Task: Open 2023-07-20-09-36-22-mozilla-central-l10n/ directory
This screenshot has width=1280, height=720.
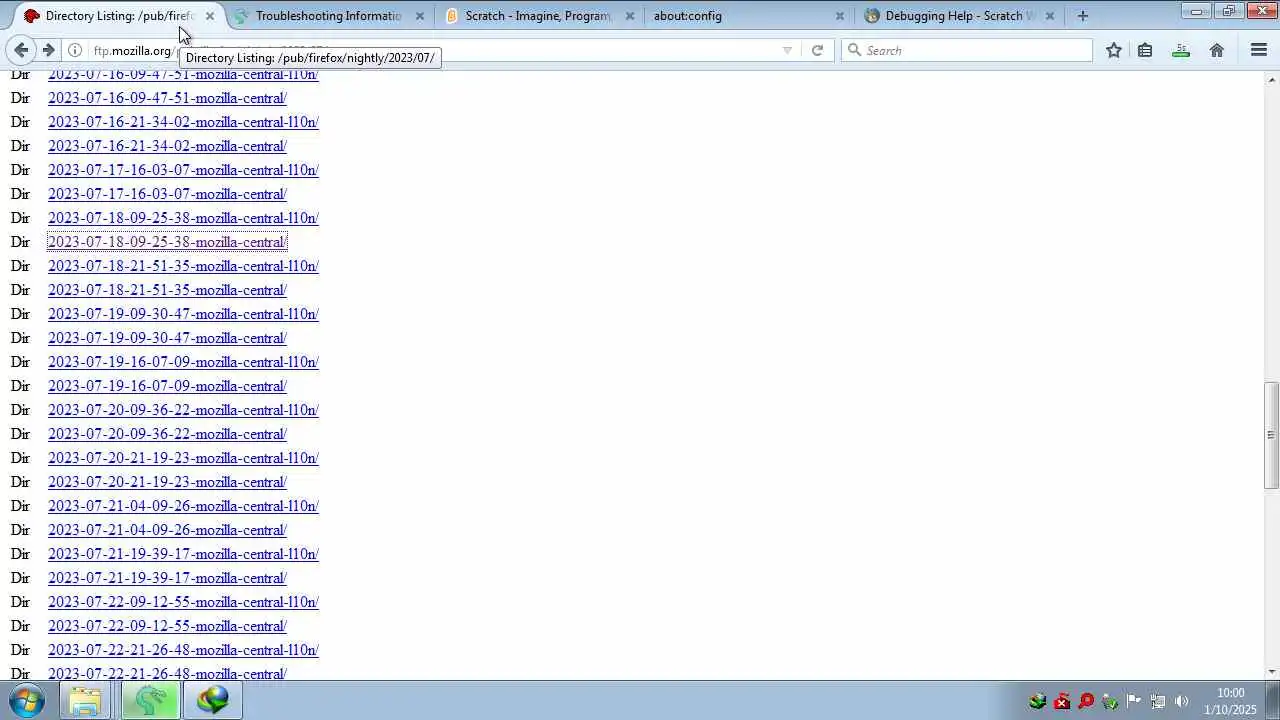Action: click(183, 410)
